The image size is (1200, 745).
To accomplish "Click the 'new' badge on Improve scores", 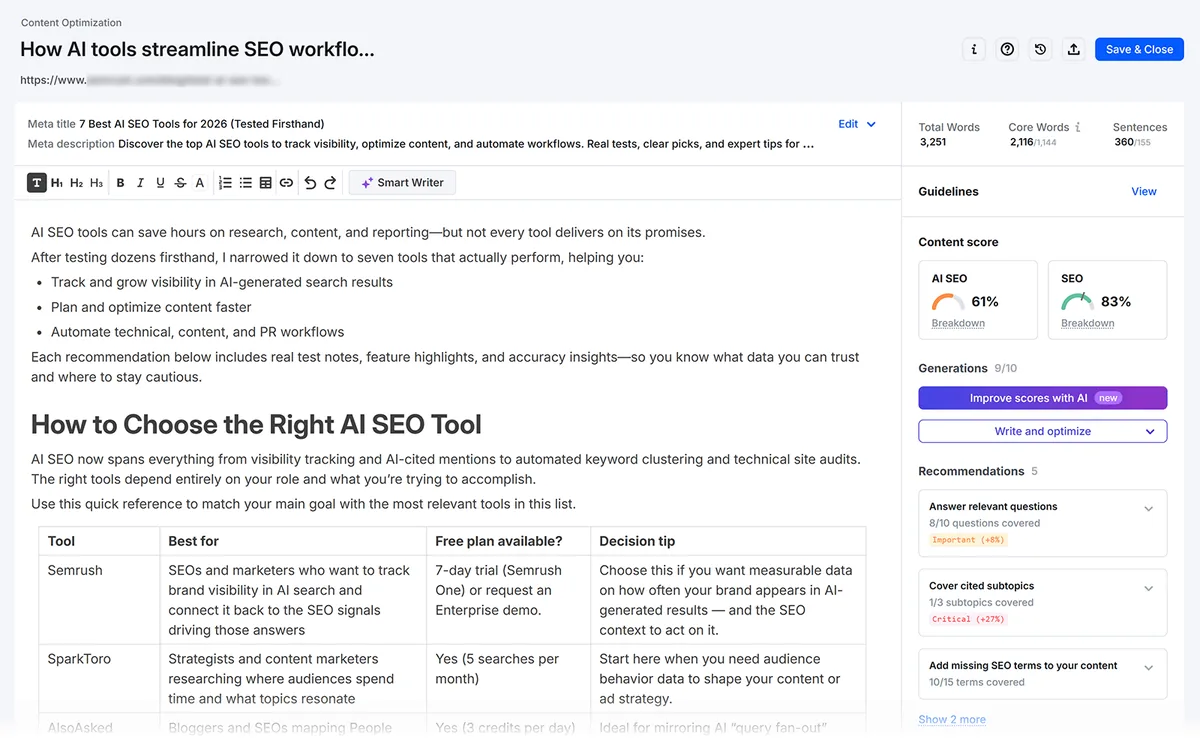I will [x=1107, y=398].
